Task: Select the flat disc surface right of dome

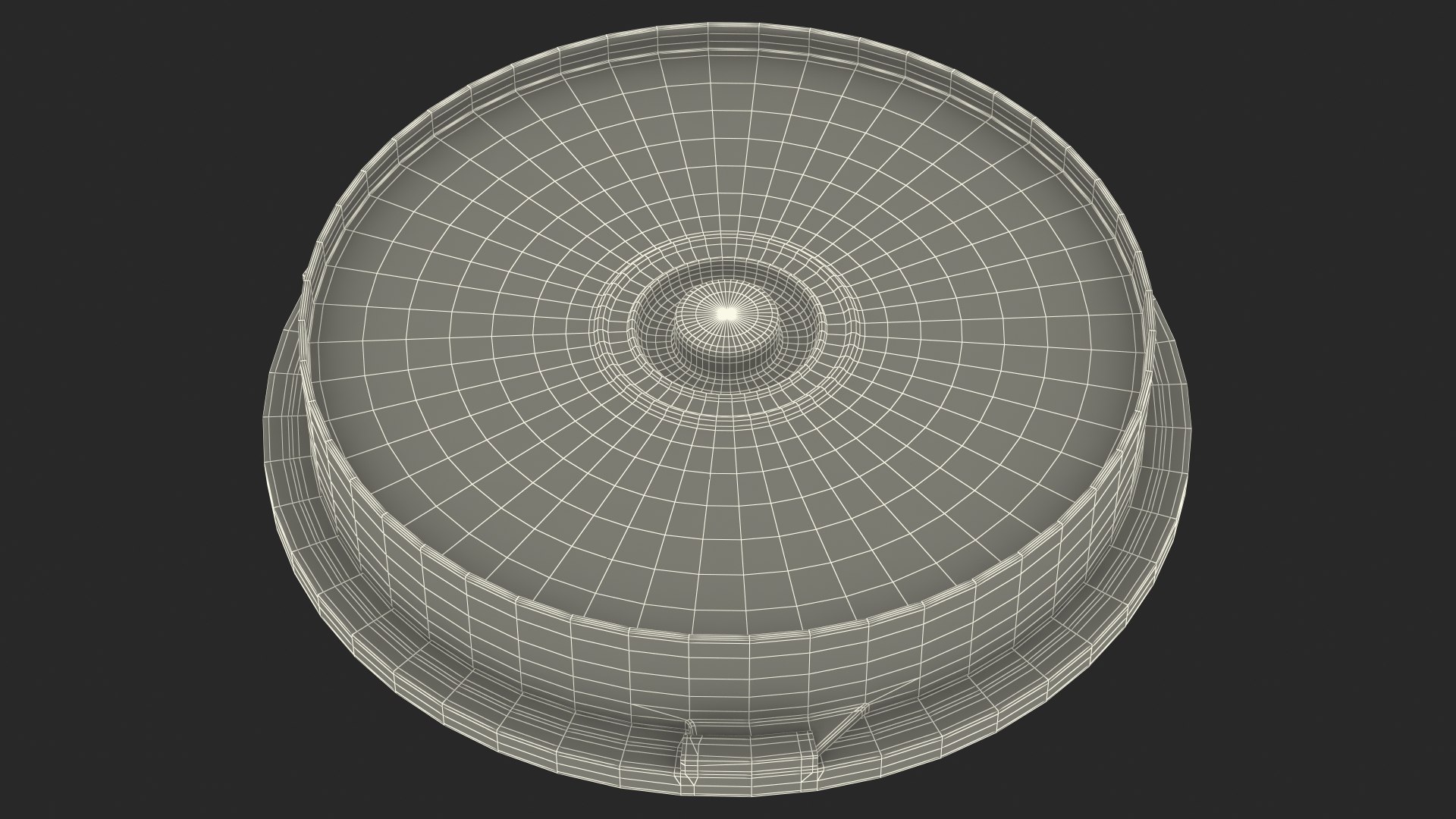Action: tap(986, 326)
